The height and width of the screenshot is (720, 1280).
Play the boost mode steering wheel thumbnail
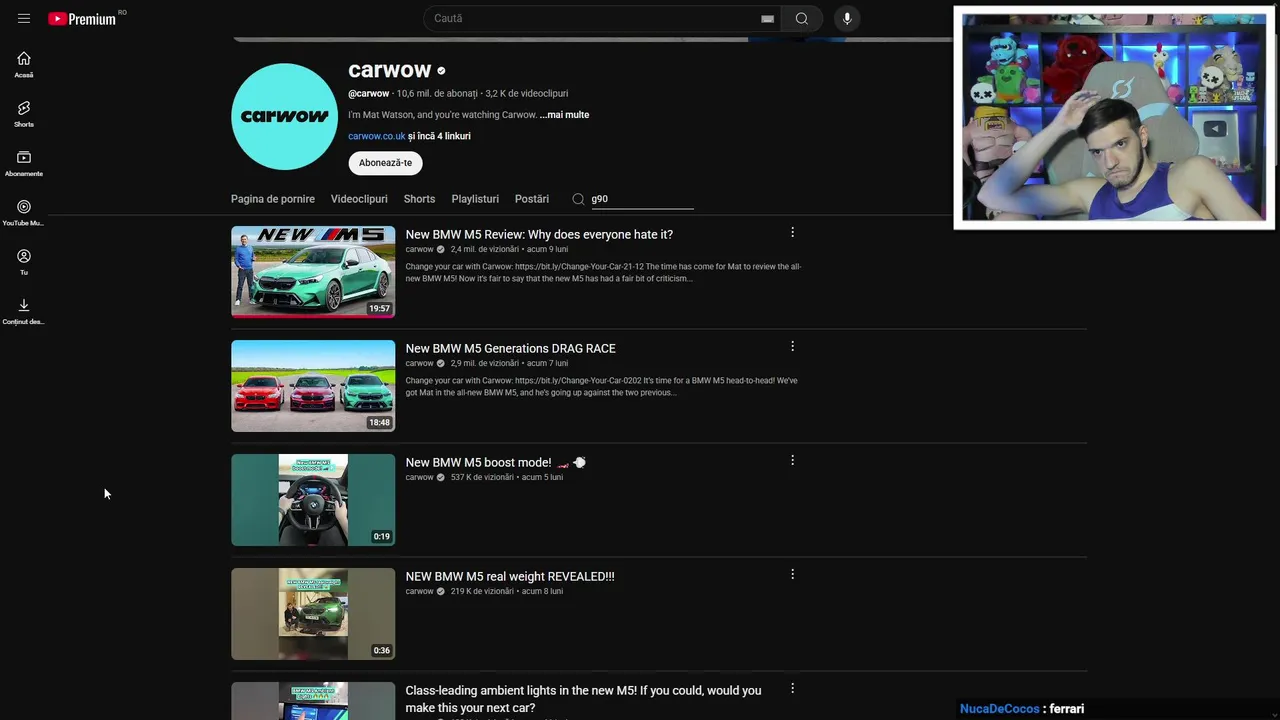313,500
